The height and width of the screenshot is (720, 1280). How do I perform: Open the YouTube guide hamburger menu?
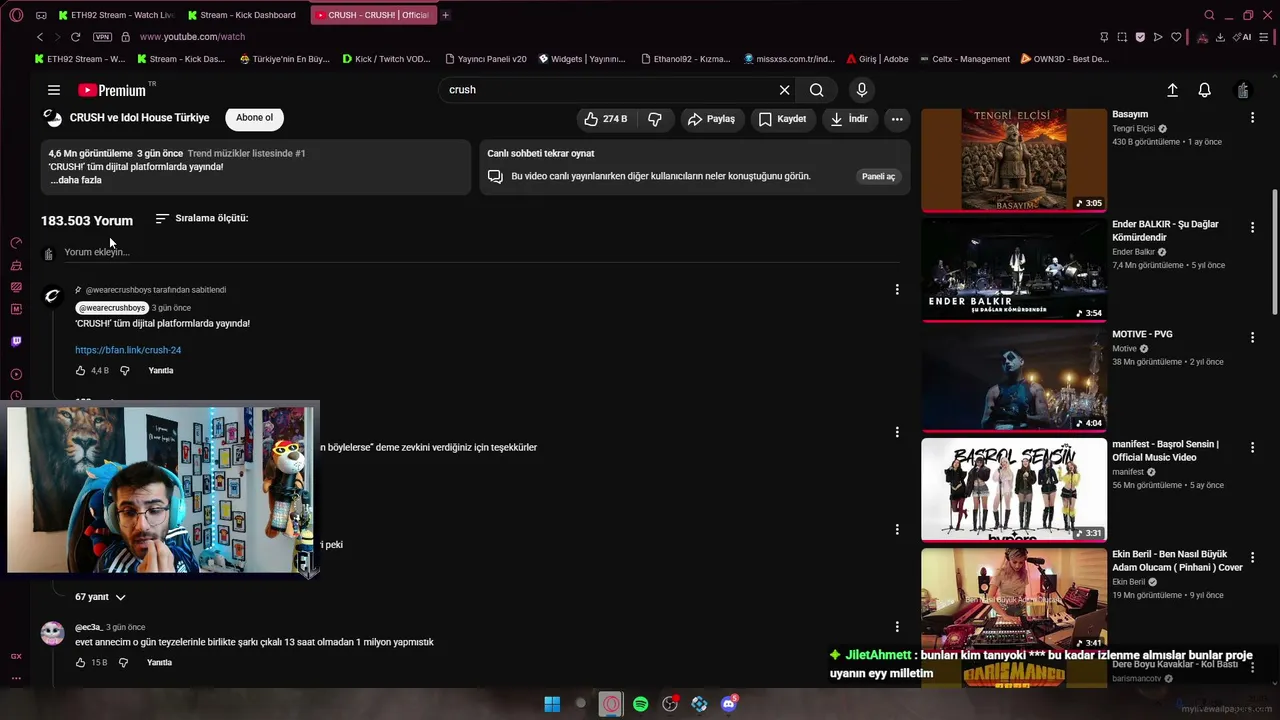(54, 90)
